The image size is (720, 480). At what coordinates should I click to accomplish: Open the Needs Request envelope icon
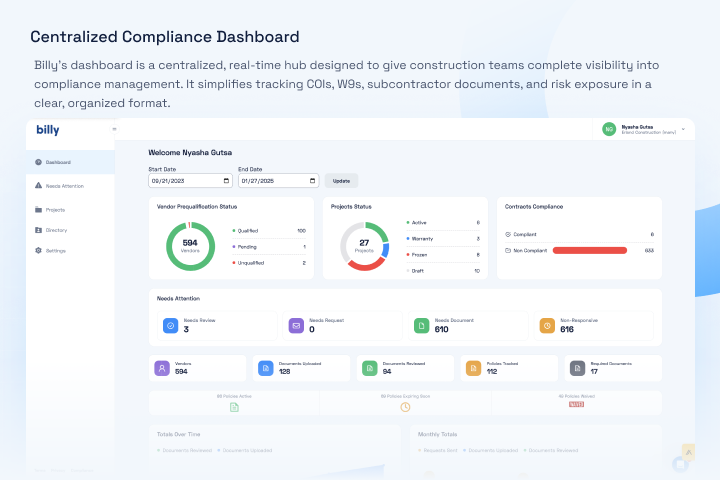coord(296,326)
